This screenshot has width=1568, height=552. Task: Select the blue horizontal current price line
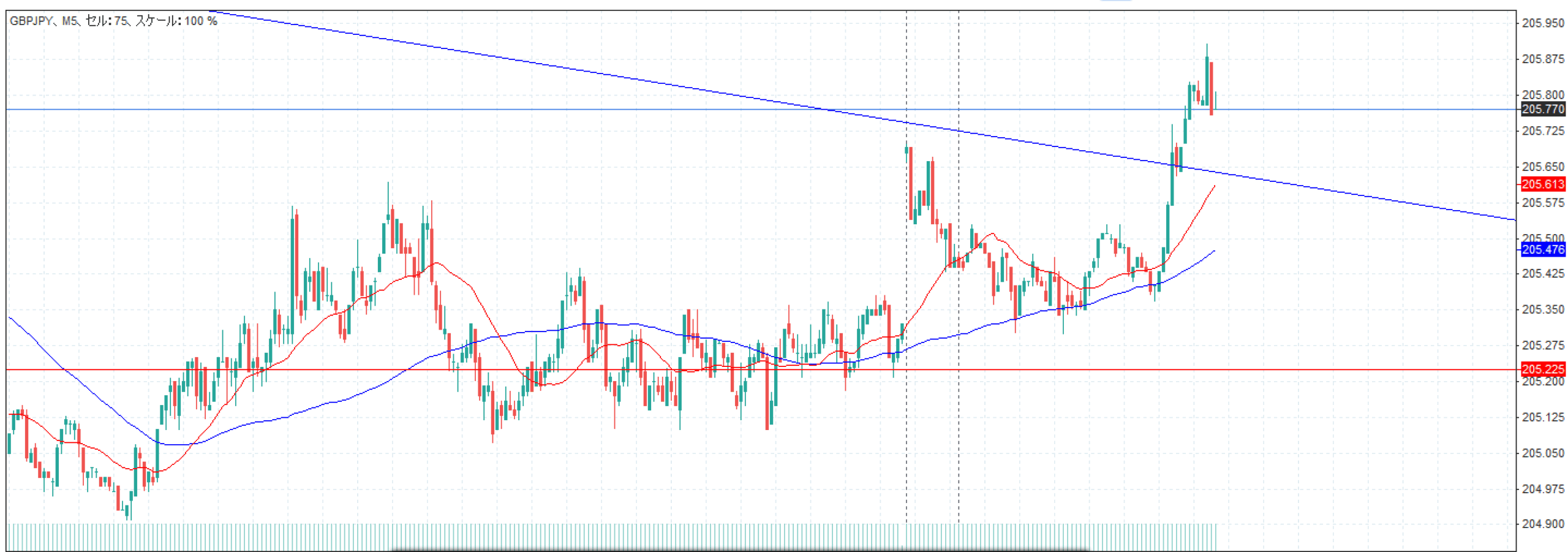tap(761, 109)
